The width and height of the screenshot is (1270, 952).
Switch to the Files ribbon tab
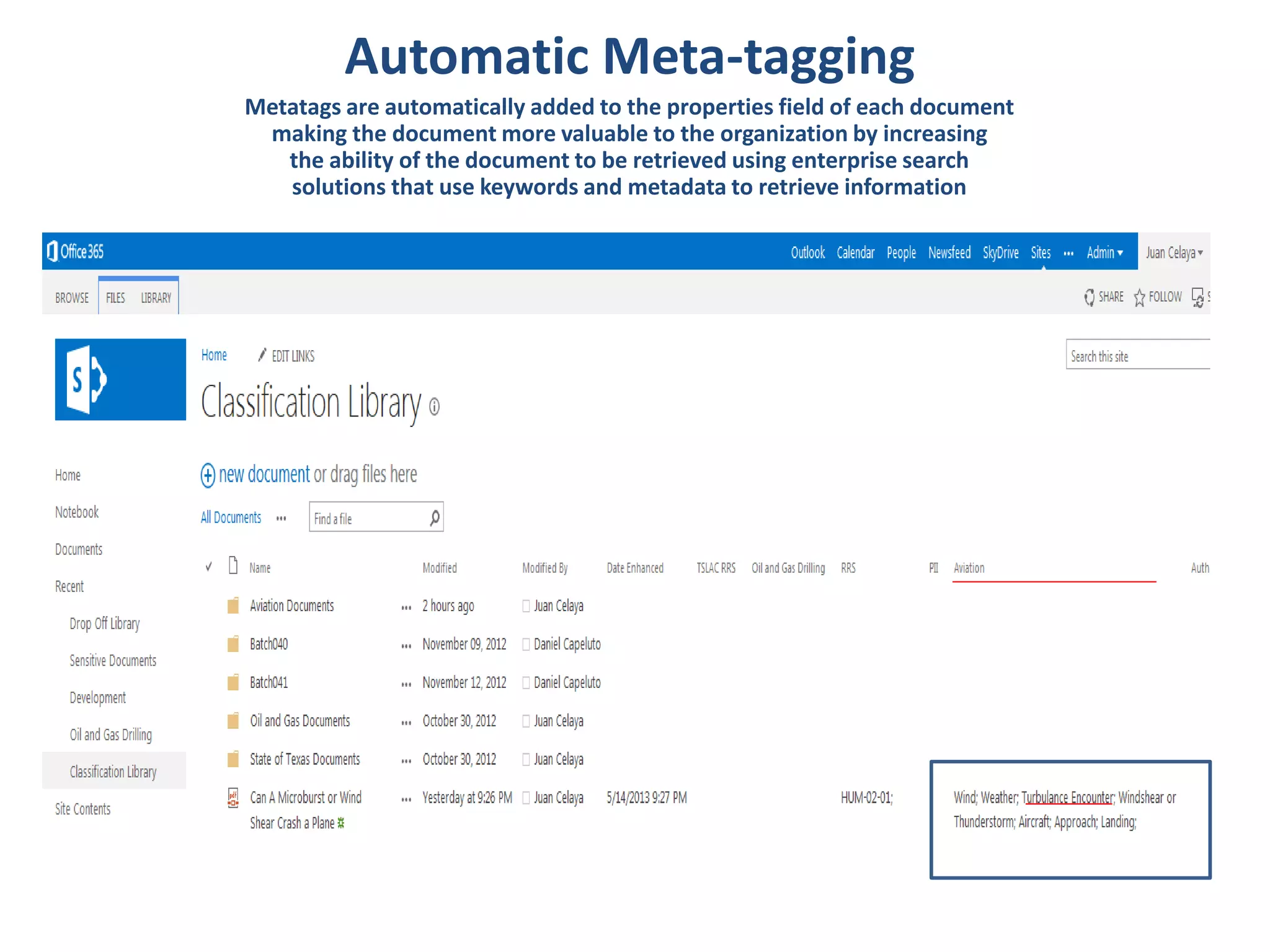coord(115,297)
